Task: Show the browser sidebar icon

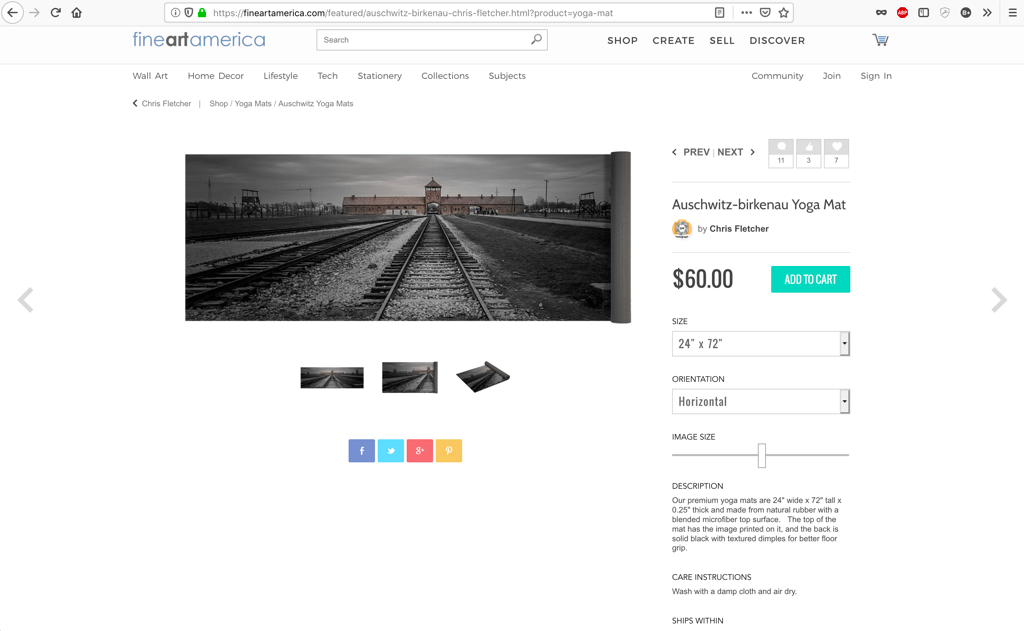Action: click(x=923, y=12)
